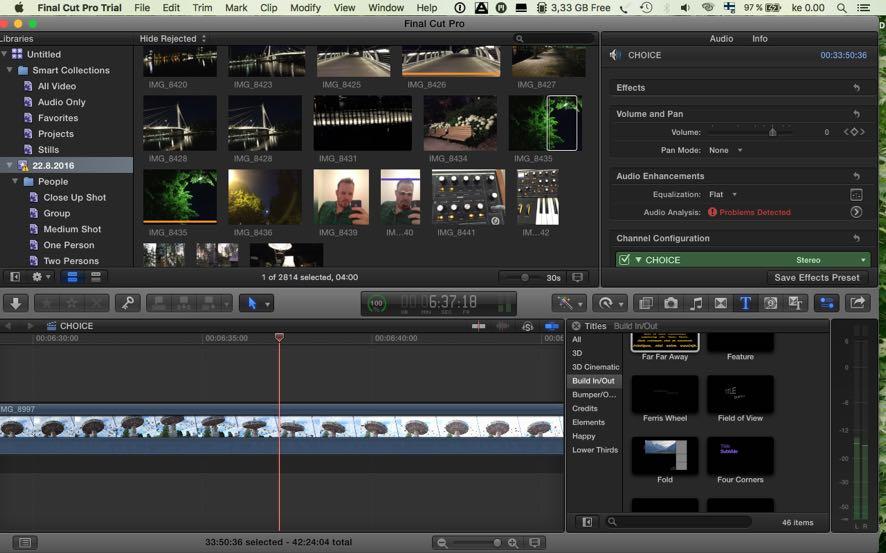Image resolution: width=886 pixels, height=553 pixels.
Task: Open browser clip appearance options
Action: coord(577,277)
